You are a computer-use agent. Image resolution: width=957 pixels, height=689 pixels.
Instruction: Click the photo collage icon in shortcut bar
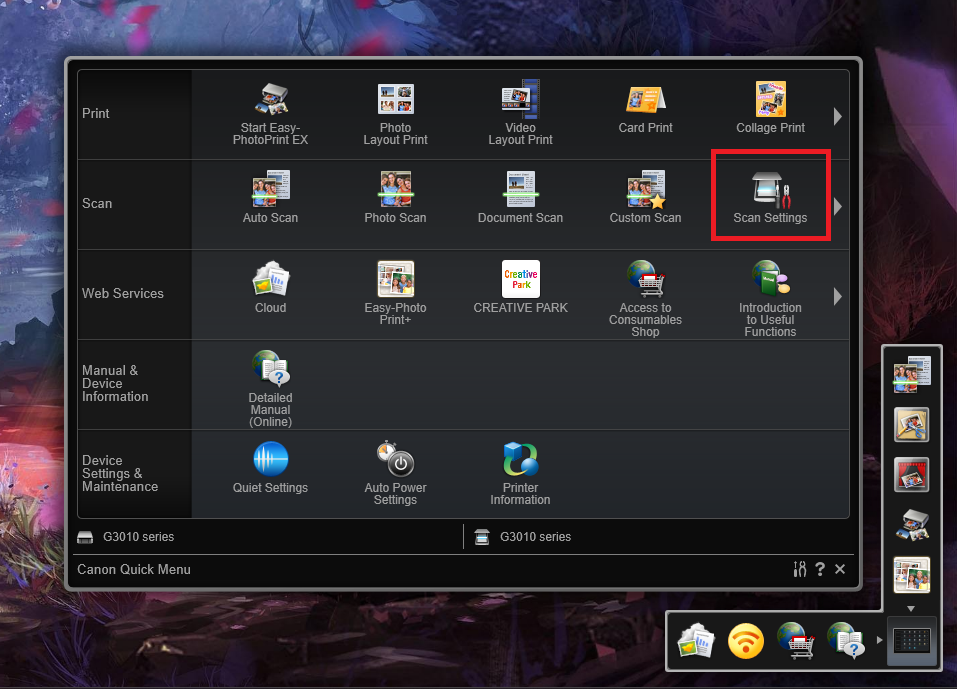tap(912, 575)
